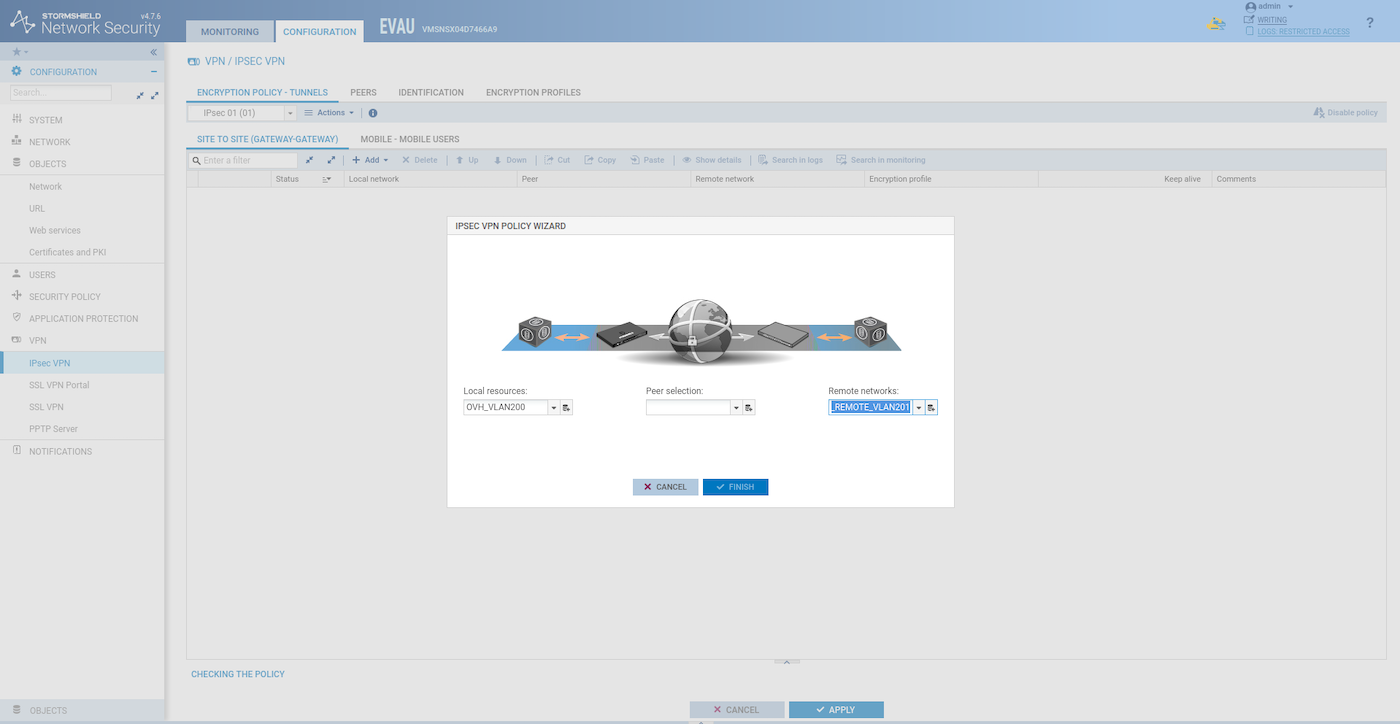Switch to the PEERS tab
Viewport: 1400px width, 724px height.
pos(363,92)
